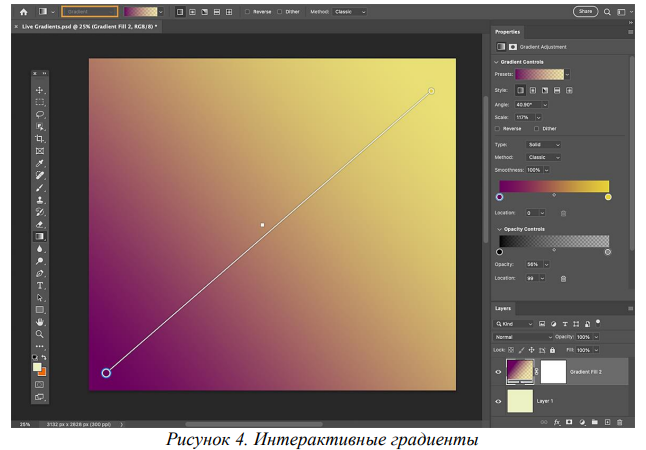This screenshot has width=646, height=450.
Task: Open the Type Solid dropdown
Action: pos(543,145)
